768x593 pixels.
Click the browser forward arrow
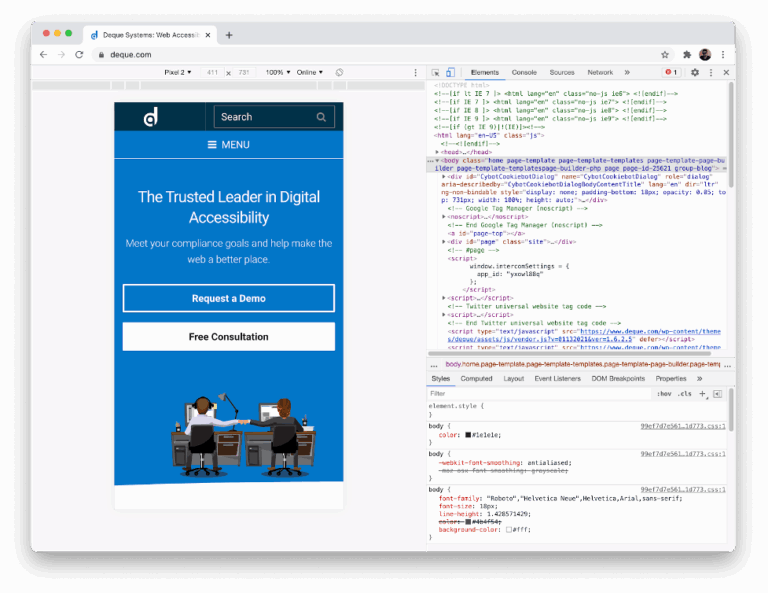(61, 54)
